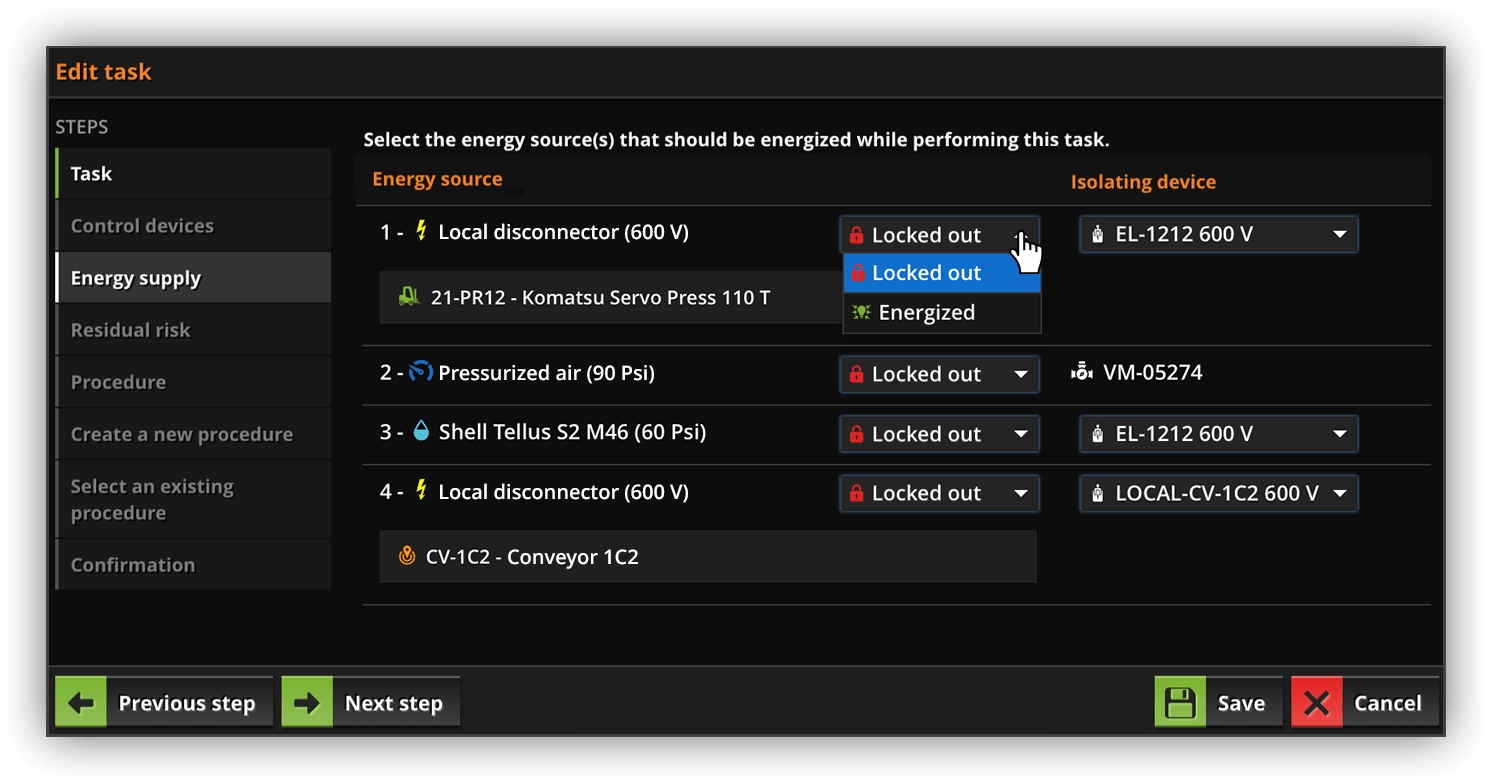Click the green right arrow icon
1492x783 pixels.
307,703
